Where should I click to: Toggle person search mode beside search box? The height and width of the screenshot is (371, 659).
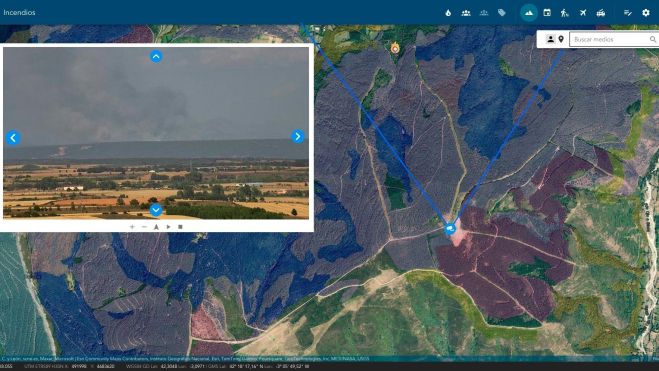point(550,39)
